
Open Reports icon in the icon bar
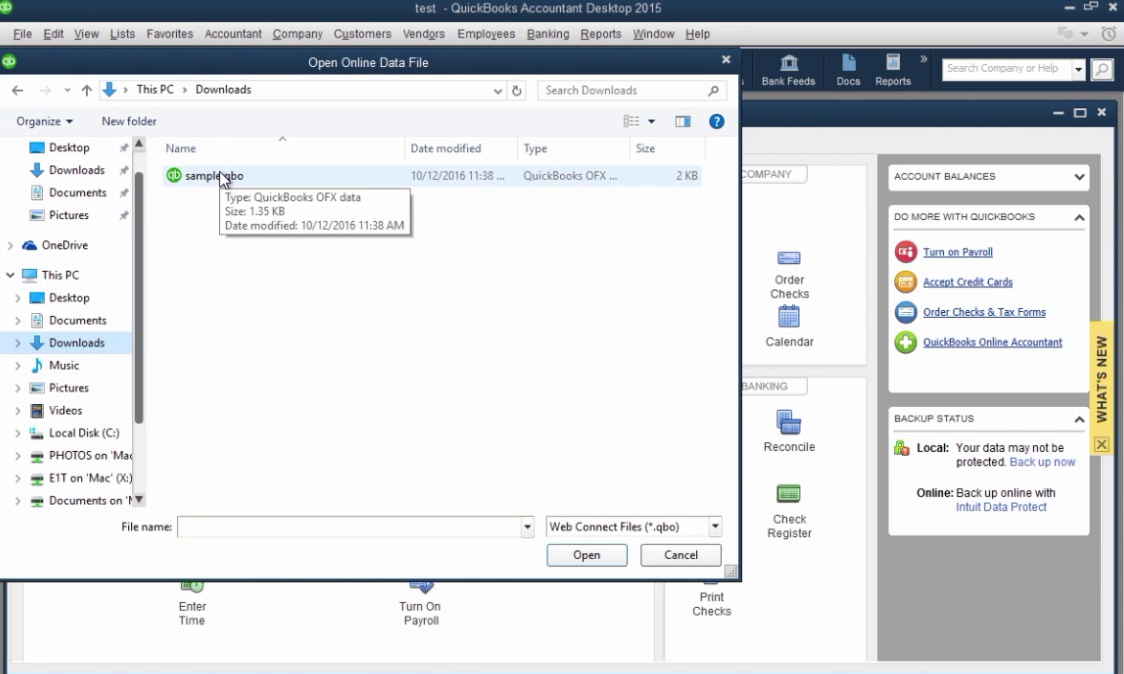click(x=892, y=70)
